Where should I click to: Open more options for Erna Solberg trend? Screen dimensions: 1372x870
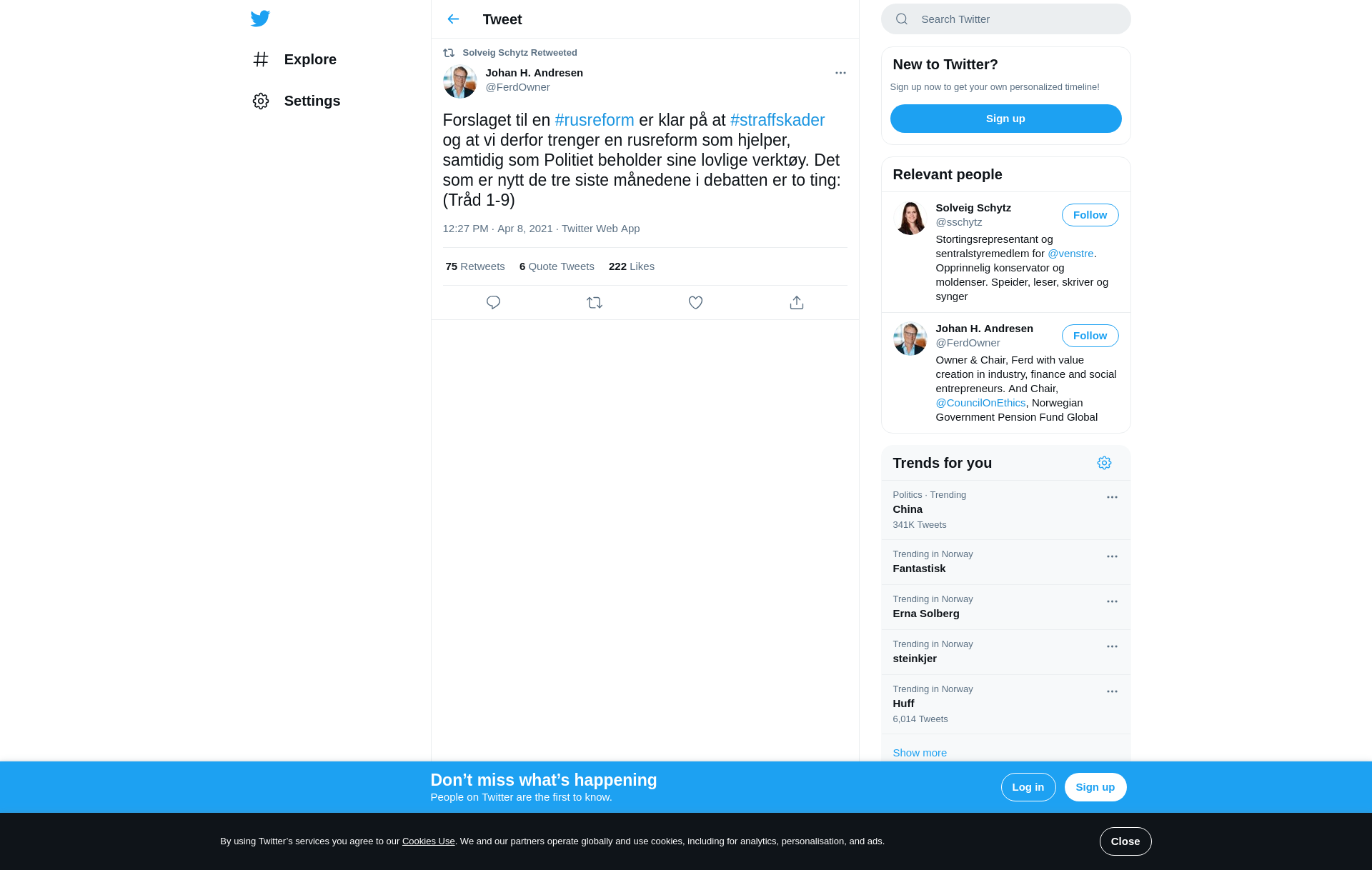click(1112, 601)
